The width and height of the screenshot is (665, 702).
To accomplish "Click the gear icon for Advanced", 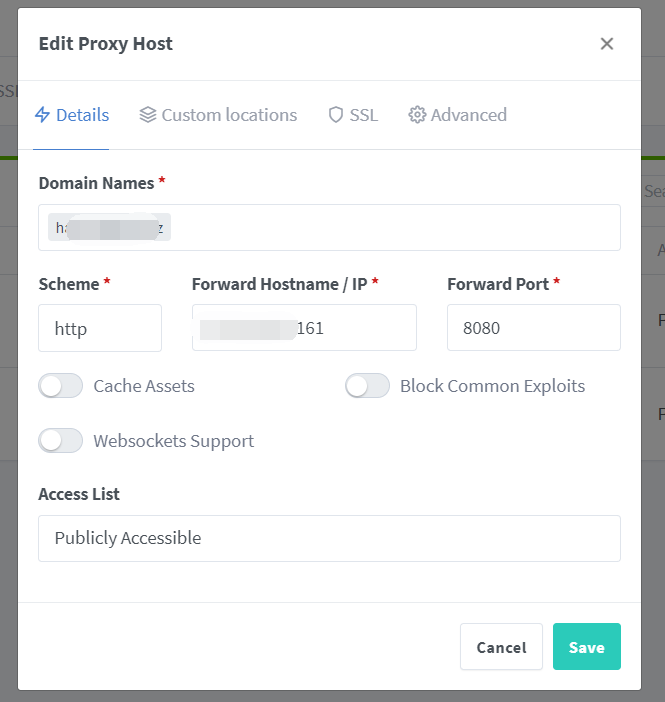I will pyautogui.click(x=417, y=115).
